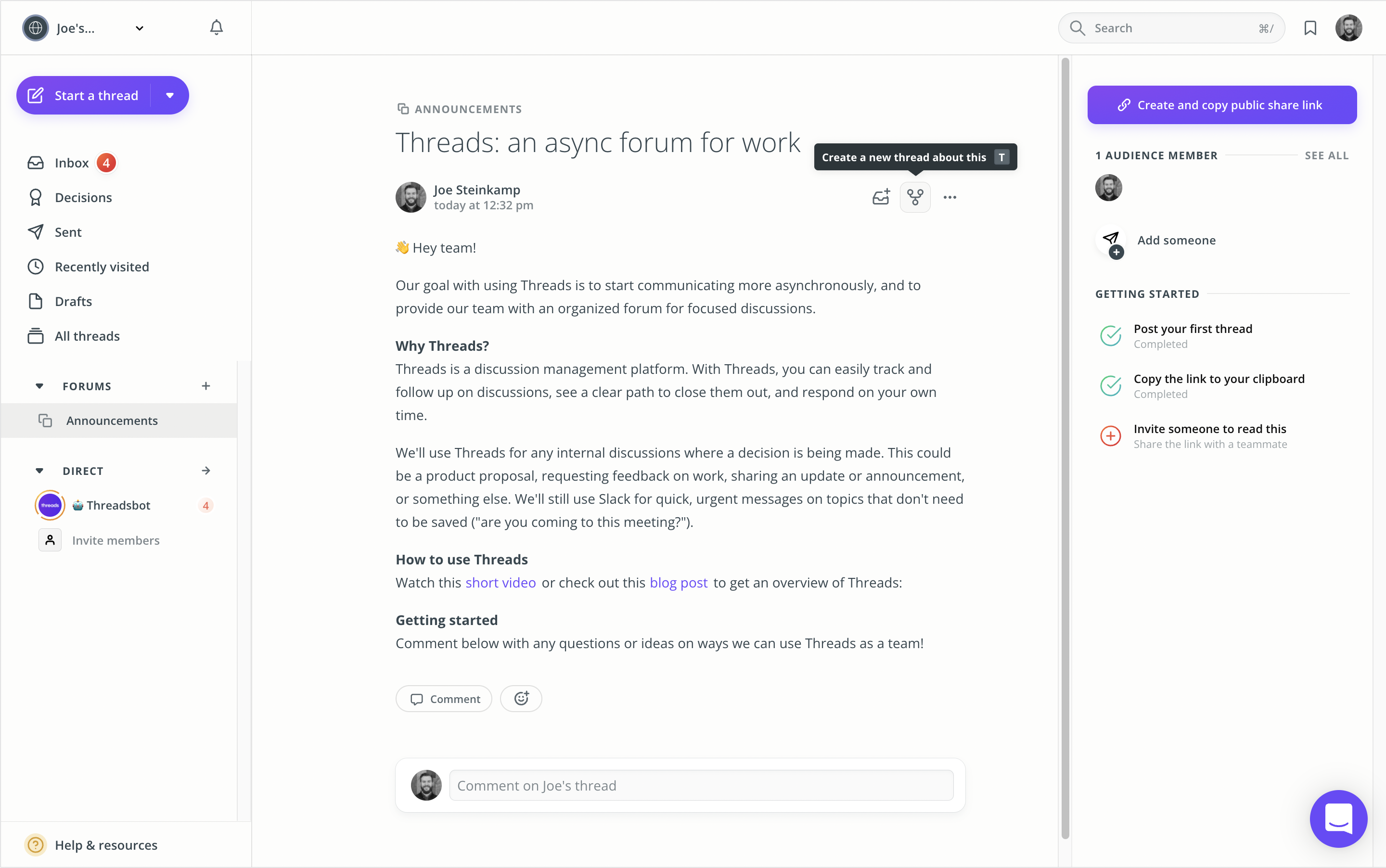
Task: Click the notifications bell icon
Action: [x=217, y=27]
